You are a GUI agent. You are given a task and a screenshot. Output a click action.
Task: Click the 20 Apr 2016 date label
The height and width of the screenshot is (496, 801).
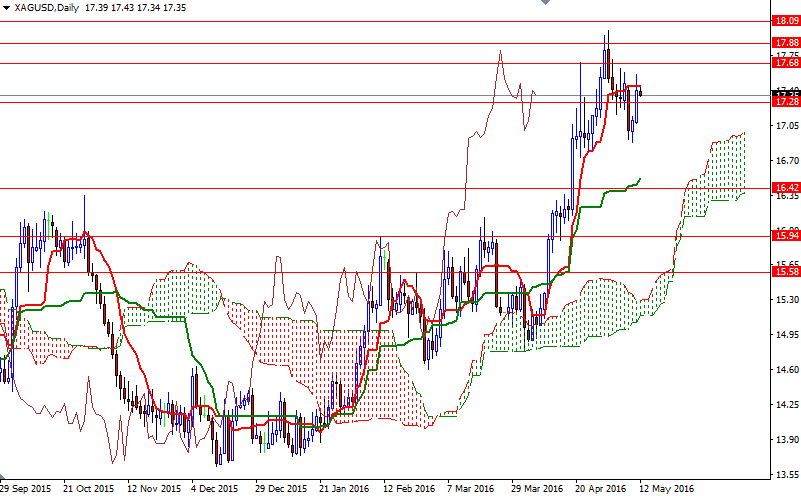click(x=601, y=489)
